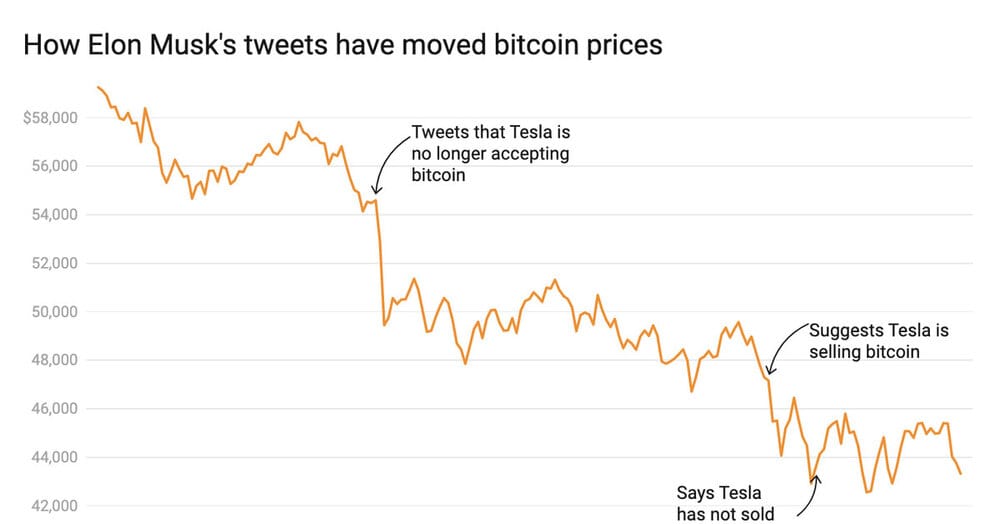Click the steep vertical drop from 54,000 to 50,000
Screen dimensions: 1000x524
pos(381,263)
